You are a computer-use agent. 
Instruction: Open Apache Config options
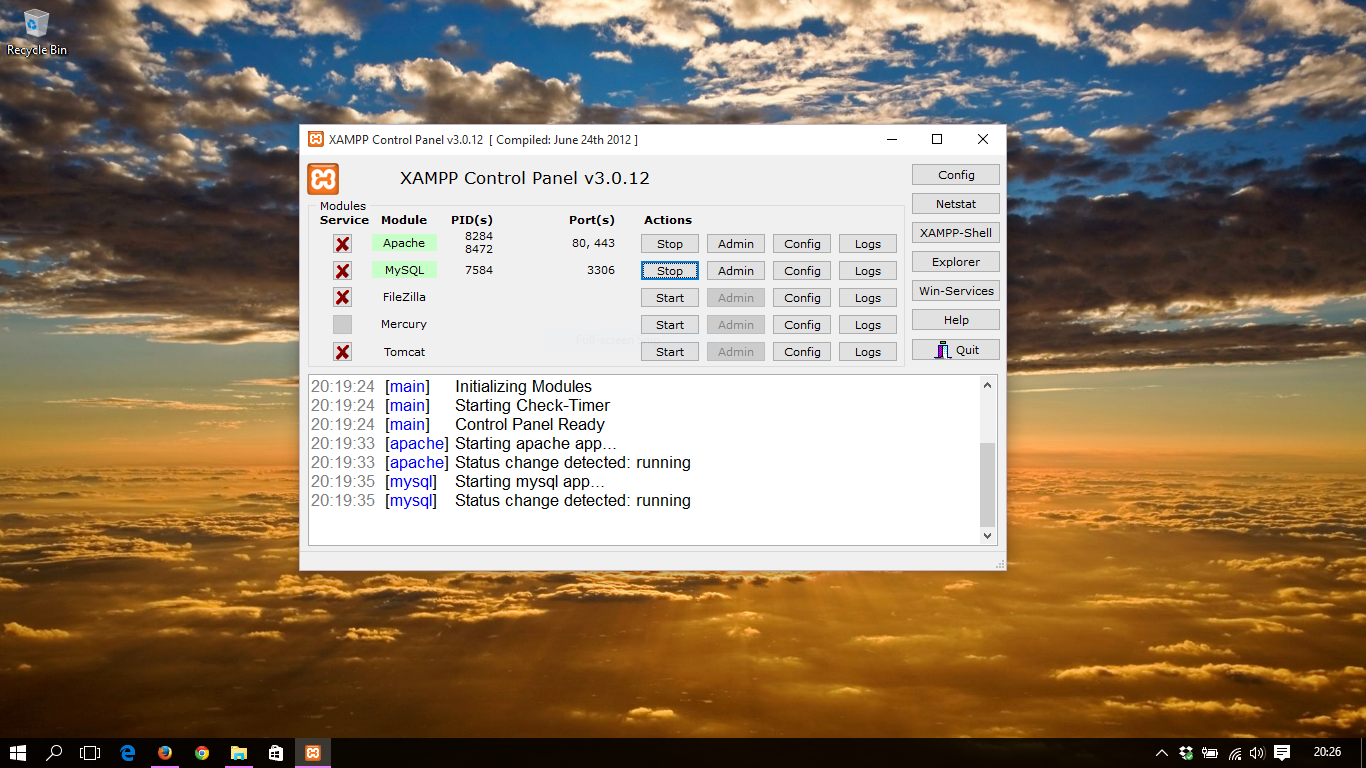point(802,244)
